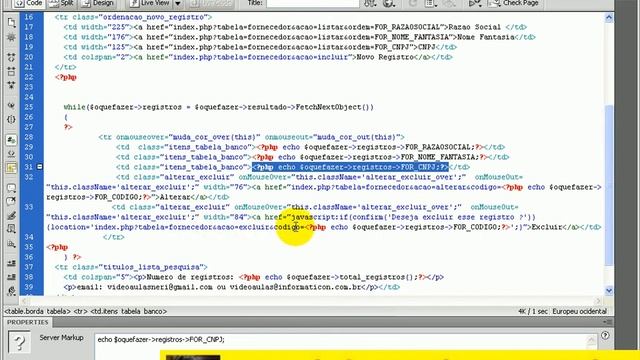Click the Refresh Design View icon

click(412, 3)
